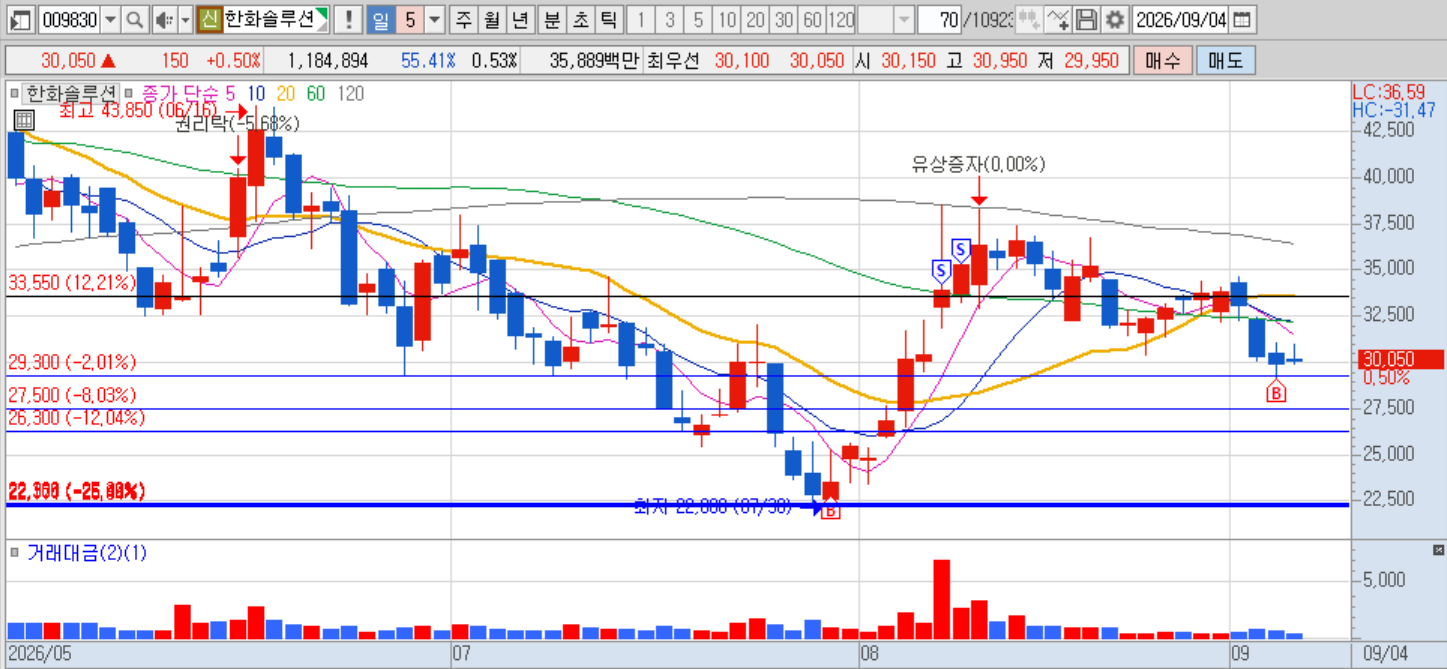Select the 30 interval preset button
Screen dimensions: 1447x669
tap(785, 19)
